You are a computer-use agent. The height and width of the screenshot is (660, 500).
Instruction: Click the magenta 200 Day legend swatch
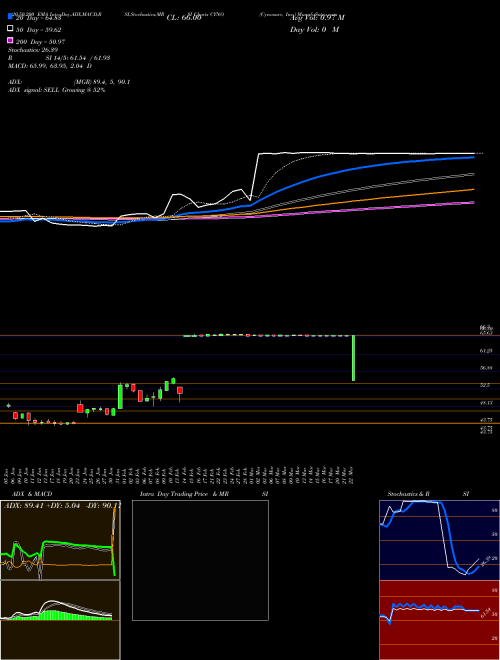(10, 40)
